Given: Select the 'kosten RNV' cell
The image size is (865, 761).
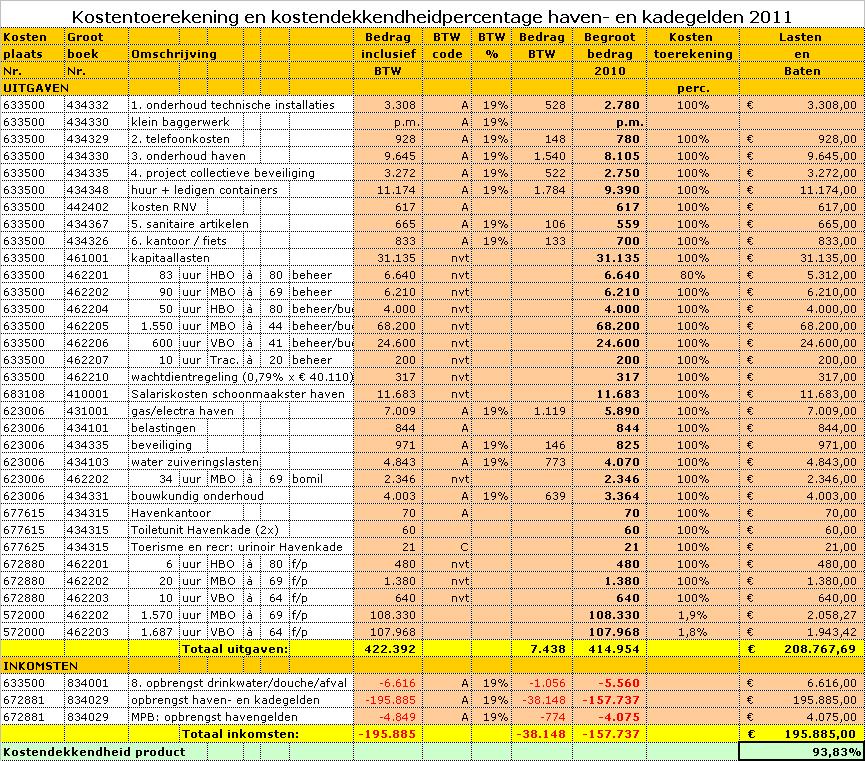Looking at the screenshot, I should 163,207.
